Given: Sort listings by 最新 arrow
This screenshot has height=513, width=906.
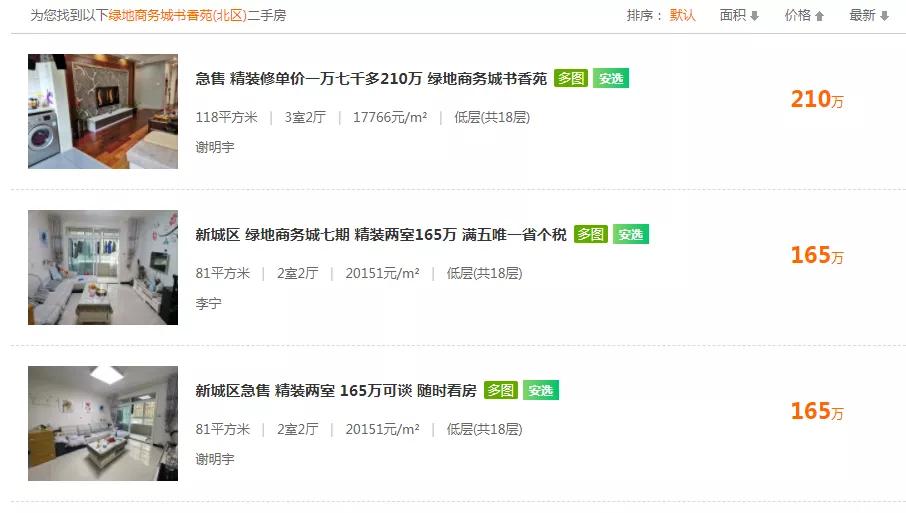Looking at the screenshot, I should point(868,16).
